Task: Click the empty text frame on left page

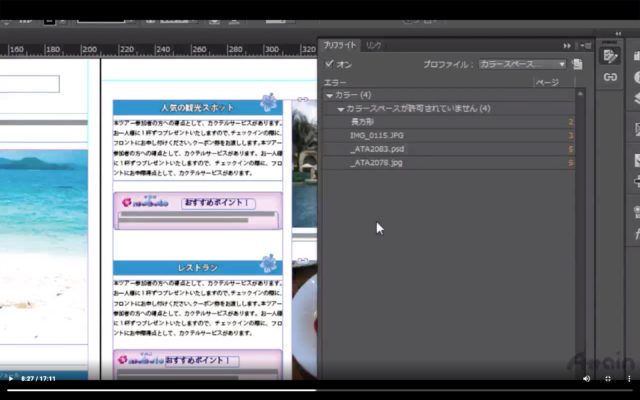Action: pos(29,84)
